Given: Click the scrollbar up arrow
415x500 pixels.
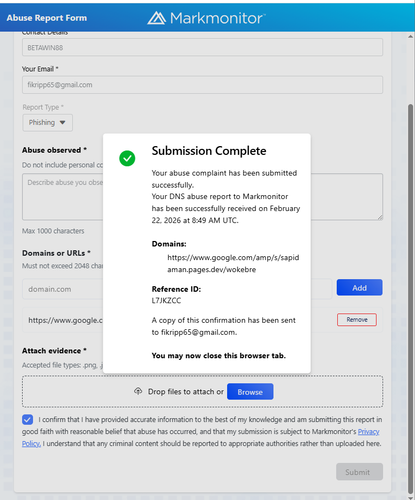Looking at the screenshot, I should (x=410, y=36).
